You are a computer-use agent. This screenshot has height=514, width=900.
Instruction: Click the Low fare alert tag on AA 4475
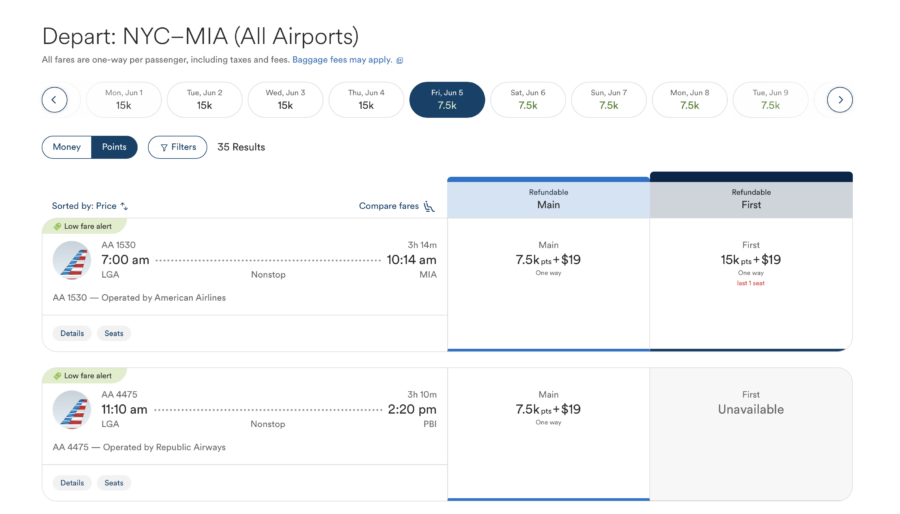coord(84,376)
